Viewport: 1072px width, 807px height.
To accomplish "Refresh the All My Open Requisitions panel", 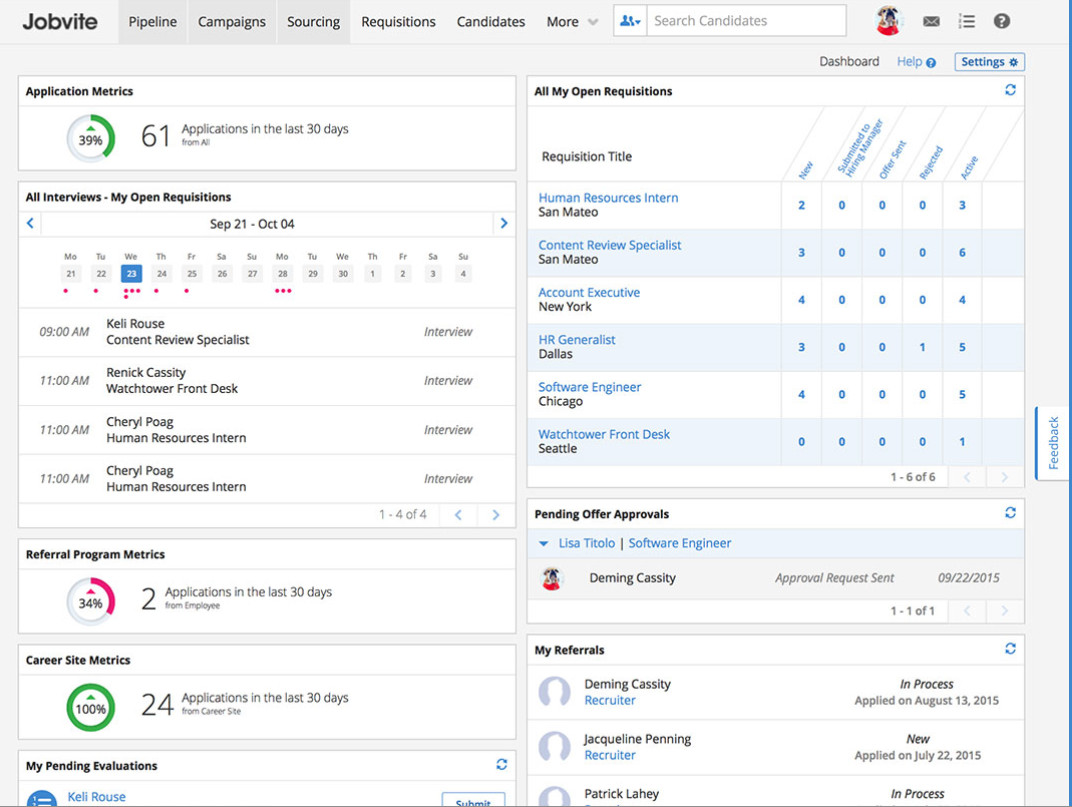I will pos(1010,89).
